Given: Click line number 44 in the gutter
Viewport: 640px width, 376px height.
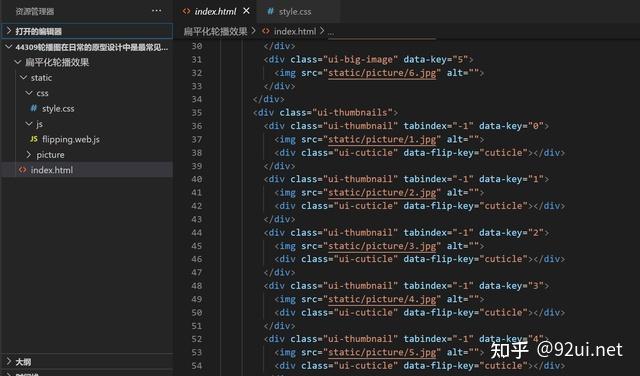Looking at the screenshot, I should [x=197, y=233].
